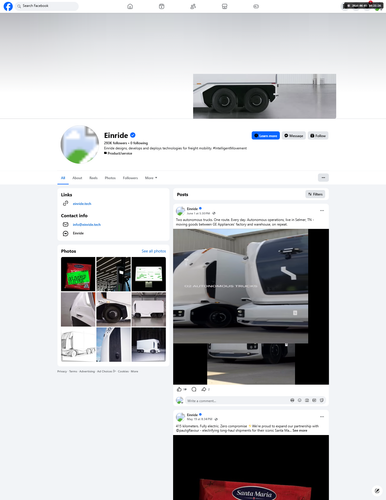Open the Santa Maria post image
The width and height of the screenshot is (386, 500).
[x=251, y=467]
